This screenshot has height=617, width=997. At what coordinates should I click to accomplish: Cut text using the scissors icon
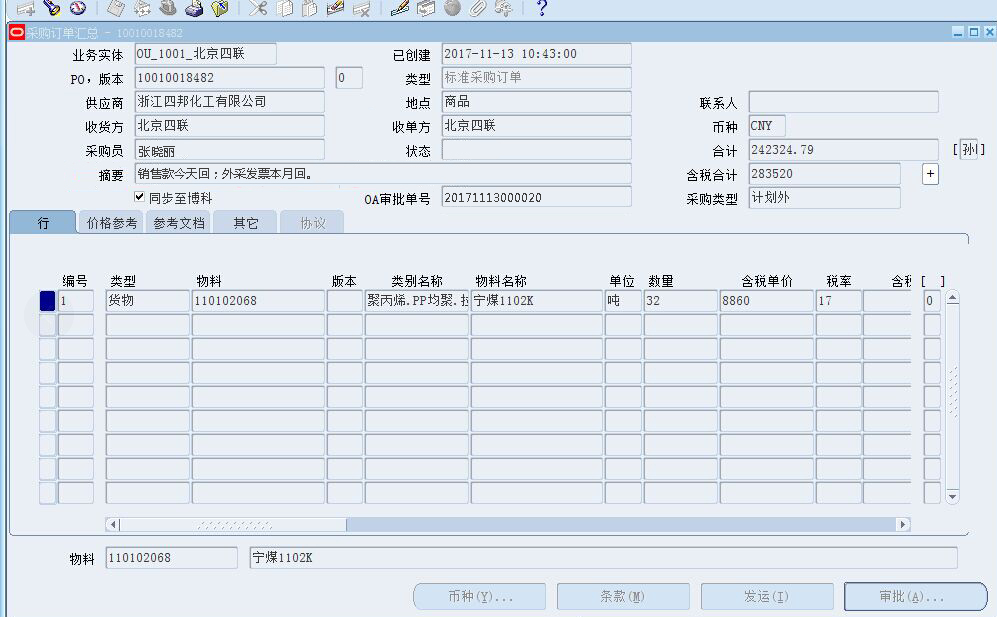(x=257, y=10)
